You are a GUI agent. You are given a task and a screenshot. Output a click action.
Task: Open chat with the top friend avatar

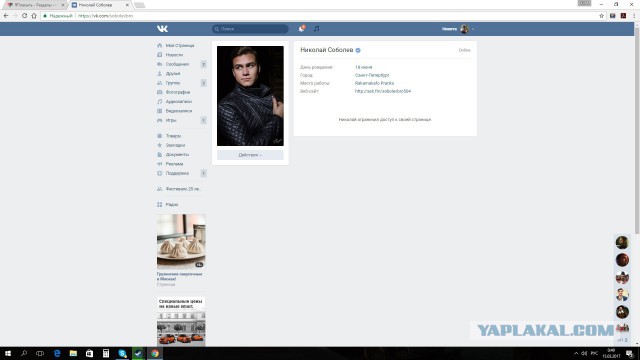[622, 242]
